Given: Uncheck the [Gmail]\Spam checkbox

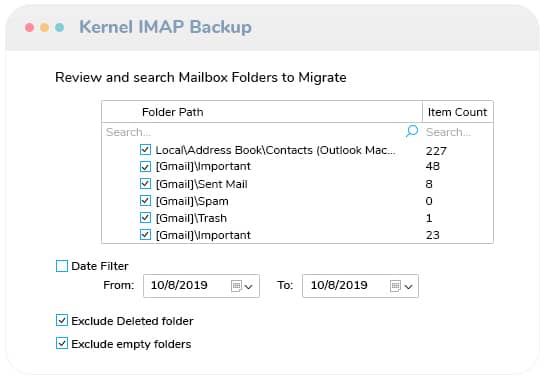Looking at the screenshot, I should [x=145, y=201].
